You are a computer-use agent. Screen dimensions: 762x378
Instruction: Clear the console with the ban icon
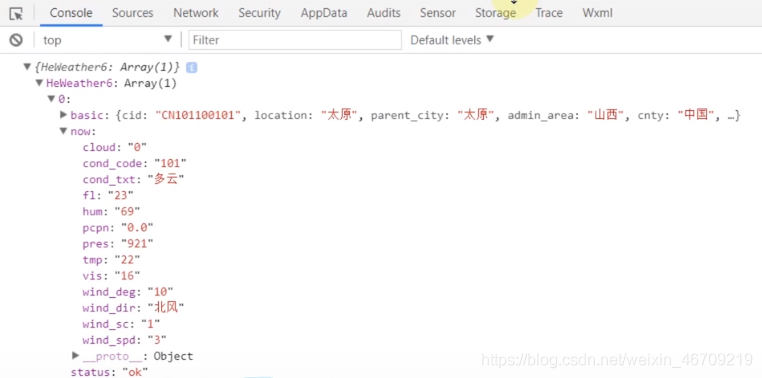16,40
